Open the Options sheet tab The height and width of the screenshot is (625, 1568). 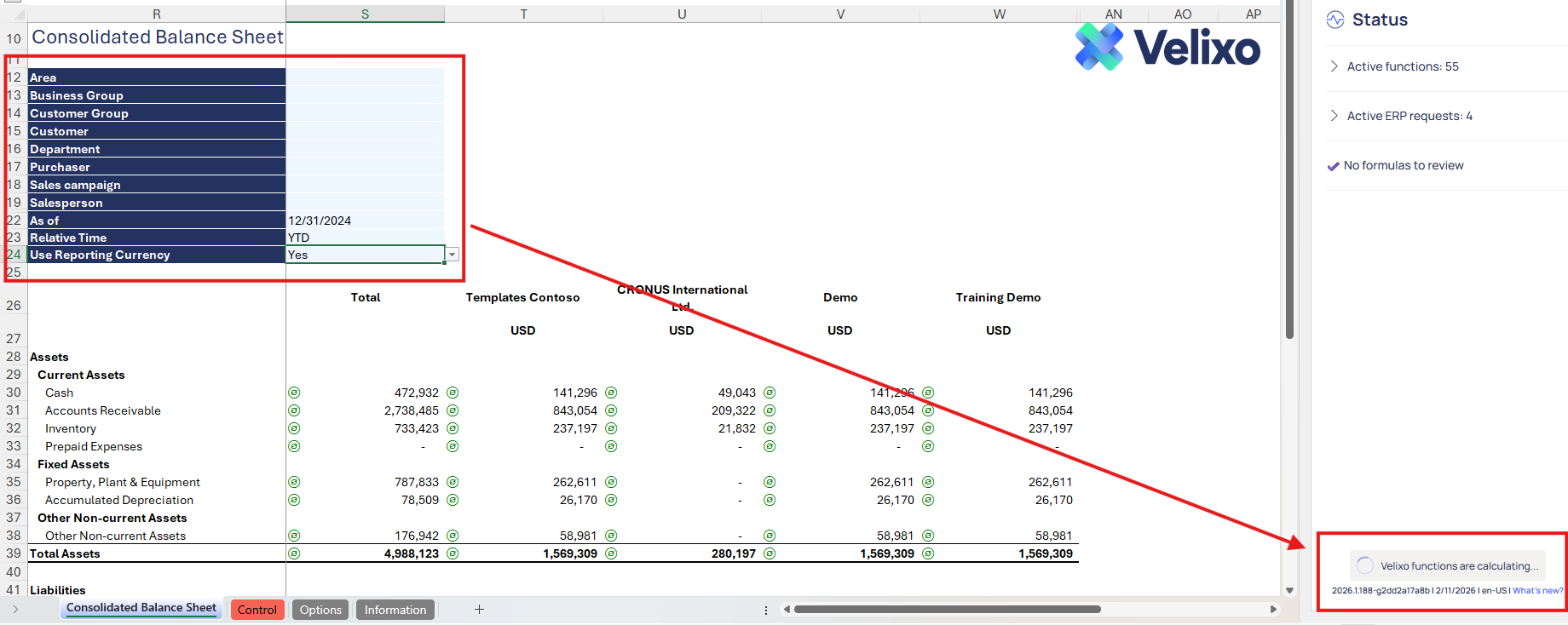click(x=320, y=610)
